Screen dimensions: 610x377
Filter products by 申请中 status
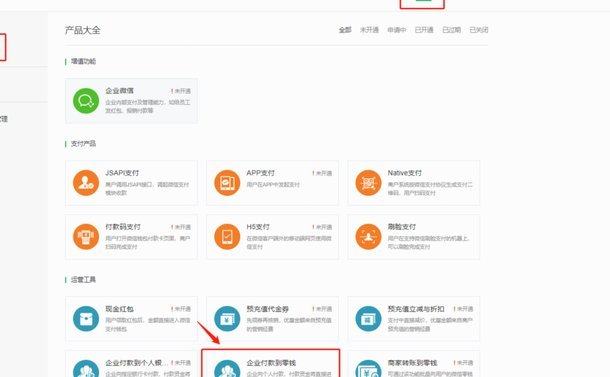[397, 30]
